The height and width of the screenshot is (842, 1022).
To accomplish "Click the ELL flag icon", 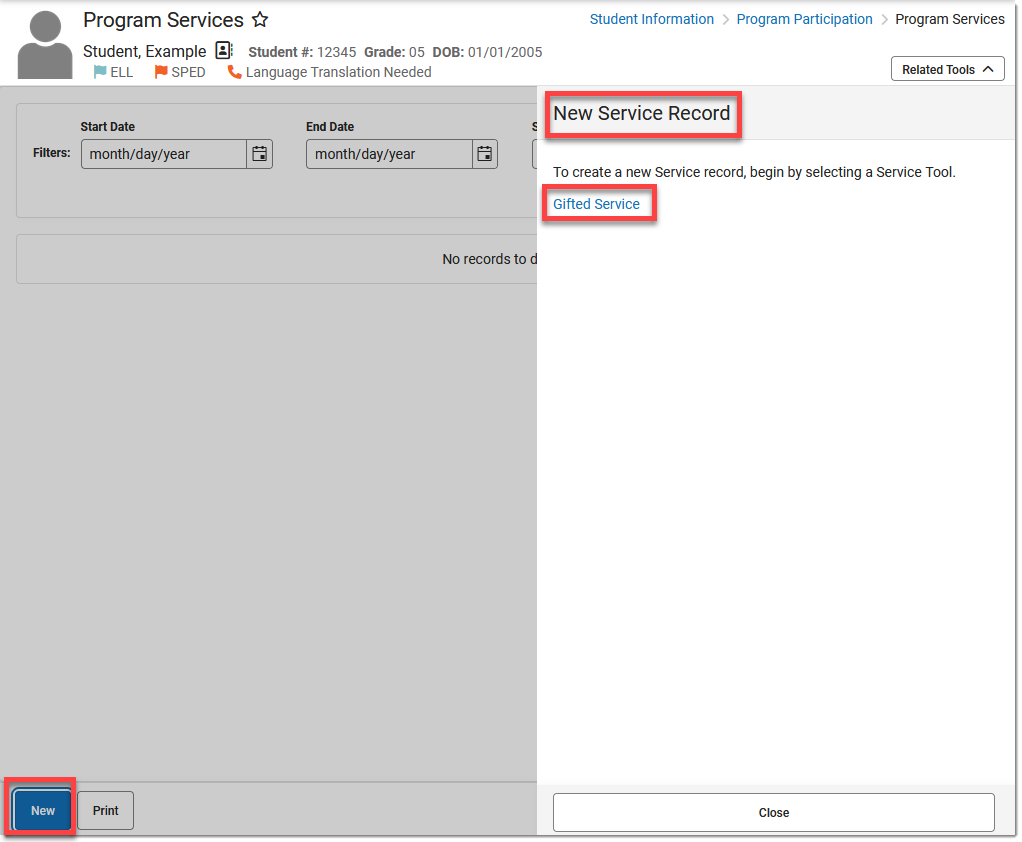I will click(x=100, y=72).
